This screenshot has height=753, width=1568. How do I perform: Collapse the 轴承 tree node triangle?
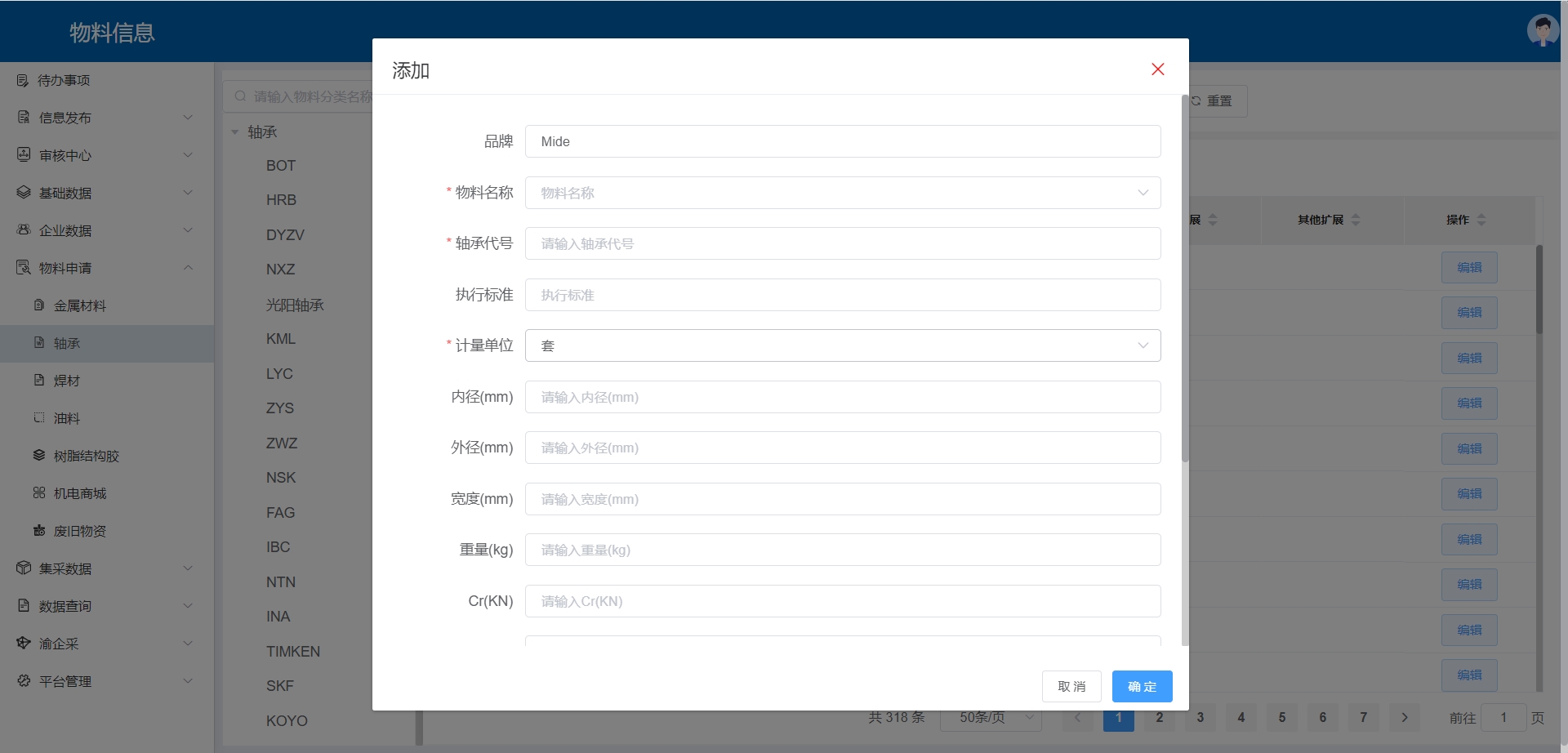(235, 132)
